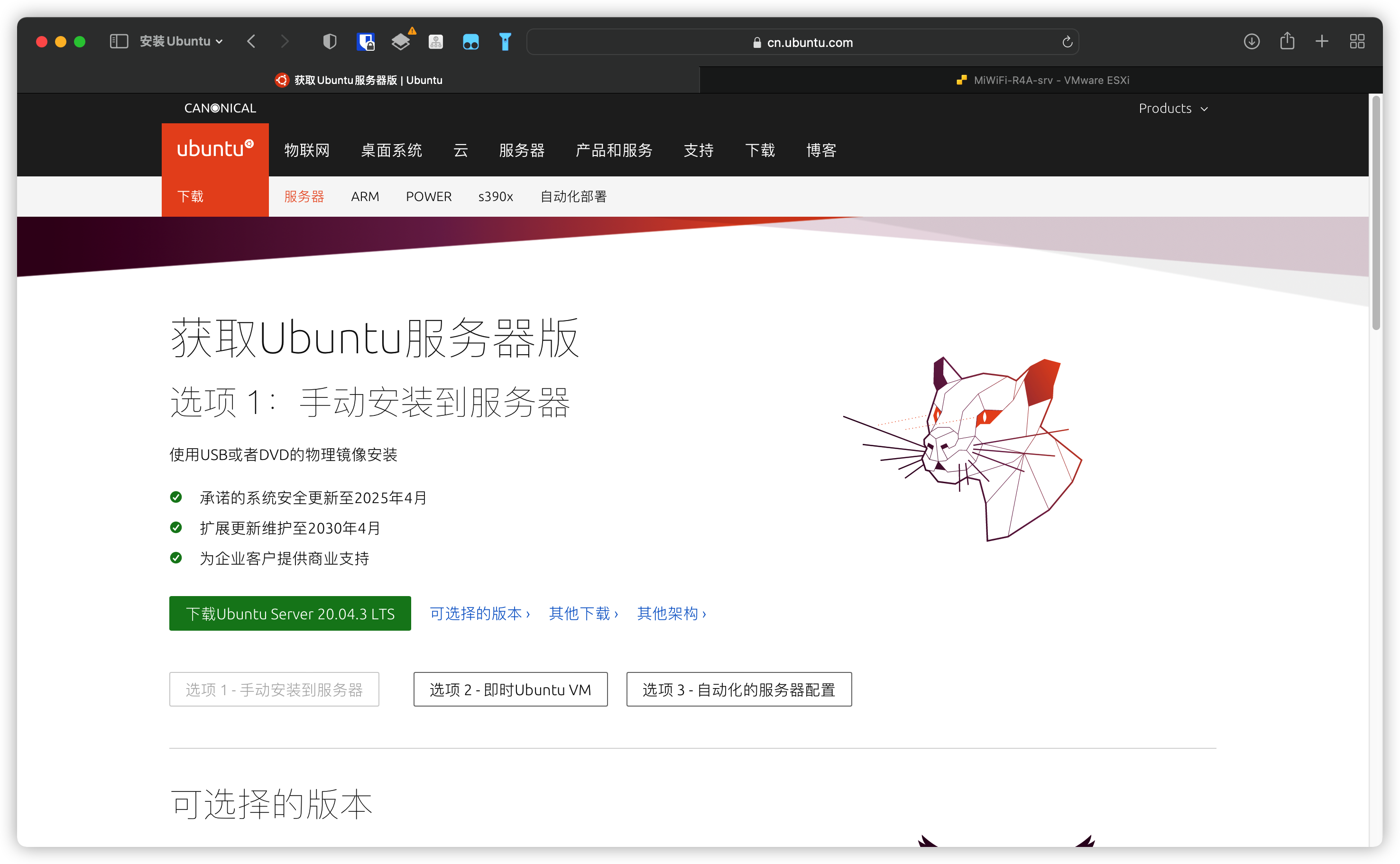Open the Bitwarden shield extension

click(365, 42)
